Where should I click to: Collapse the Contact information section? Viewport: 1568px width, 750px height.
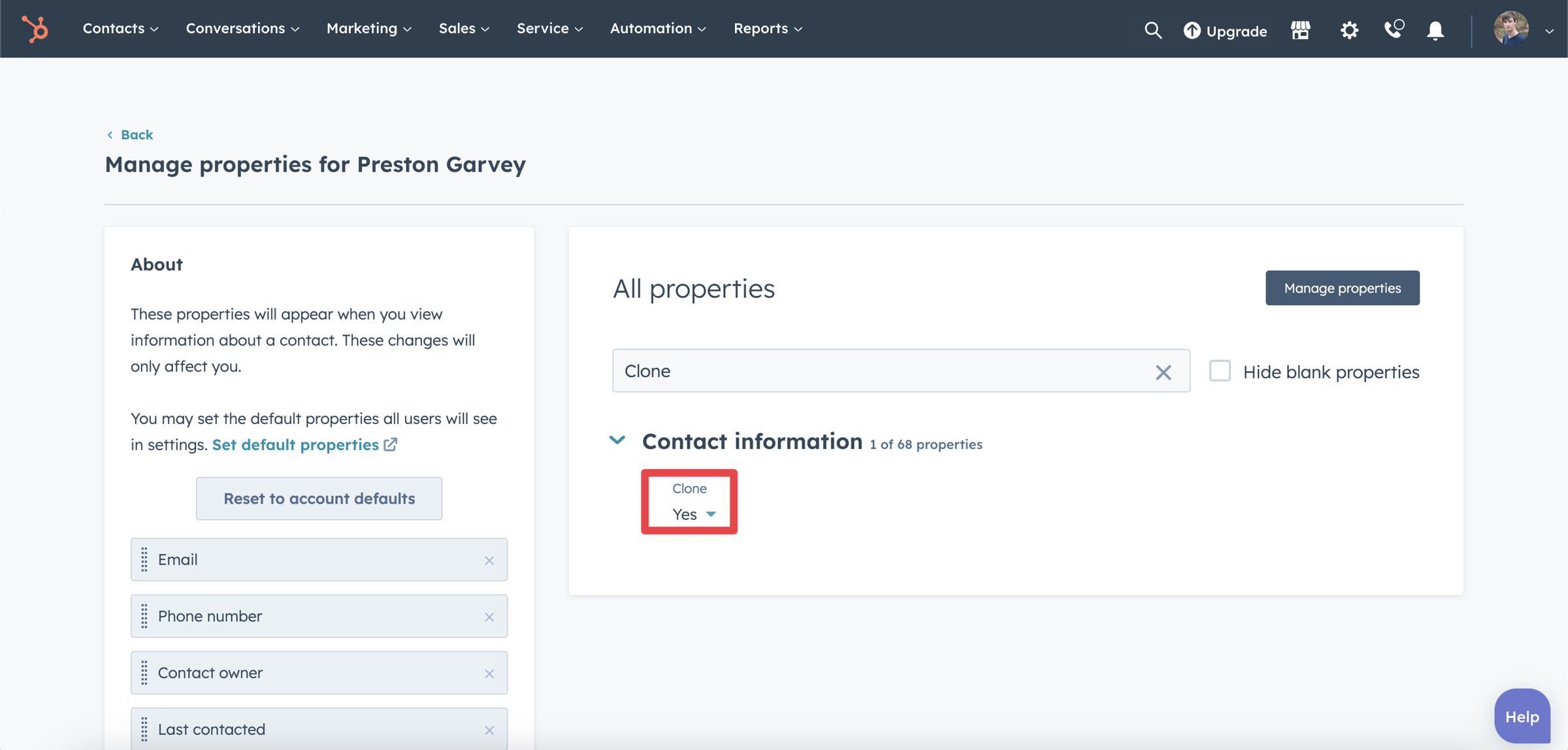pos(617,440)
